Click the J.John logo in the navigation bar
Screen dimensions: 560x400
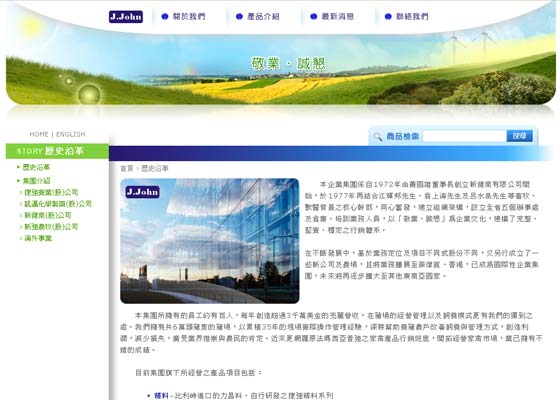126,16
